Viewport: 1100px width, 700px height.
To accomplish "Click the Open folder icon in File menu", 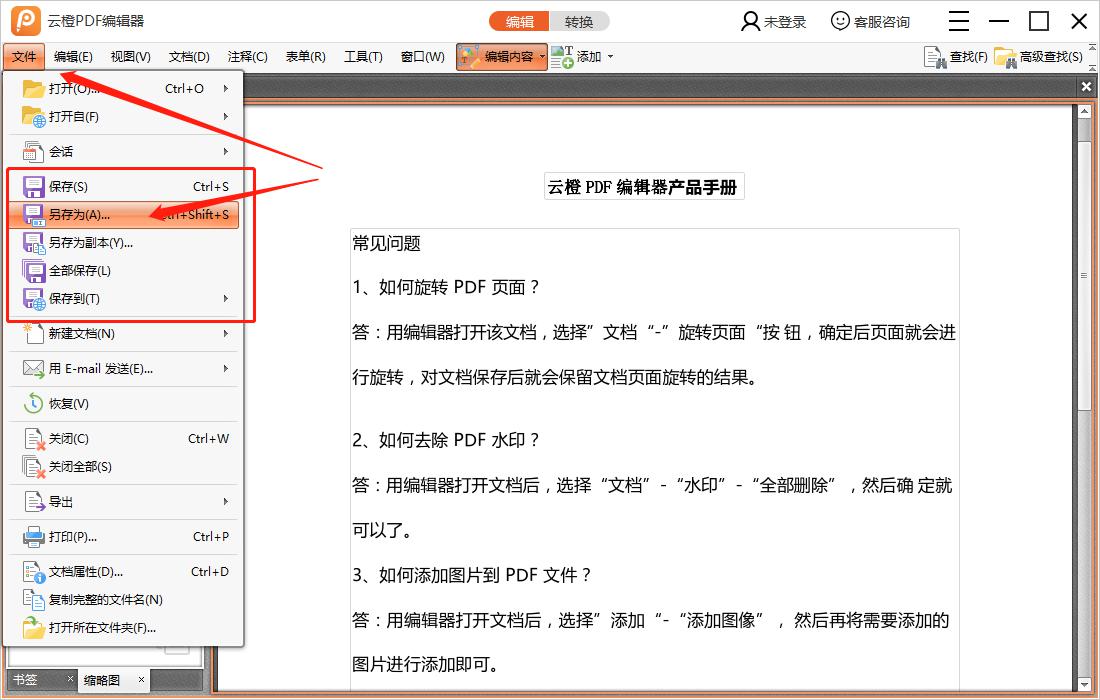I will click(33, 88).
